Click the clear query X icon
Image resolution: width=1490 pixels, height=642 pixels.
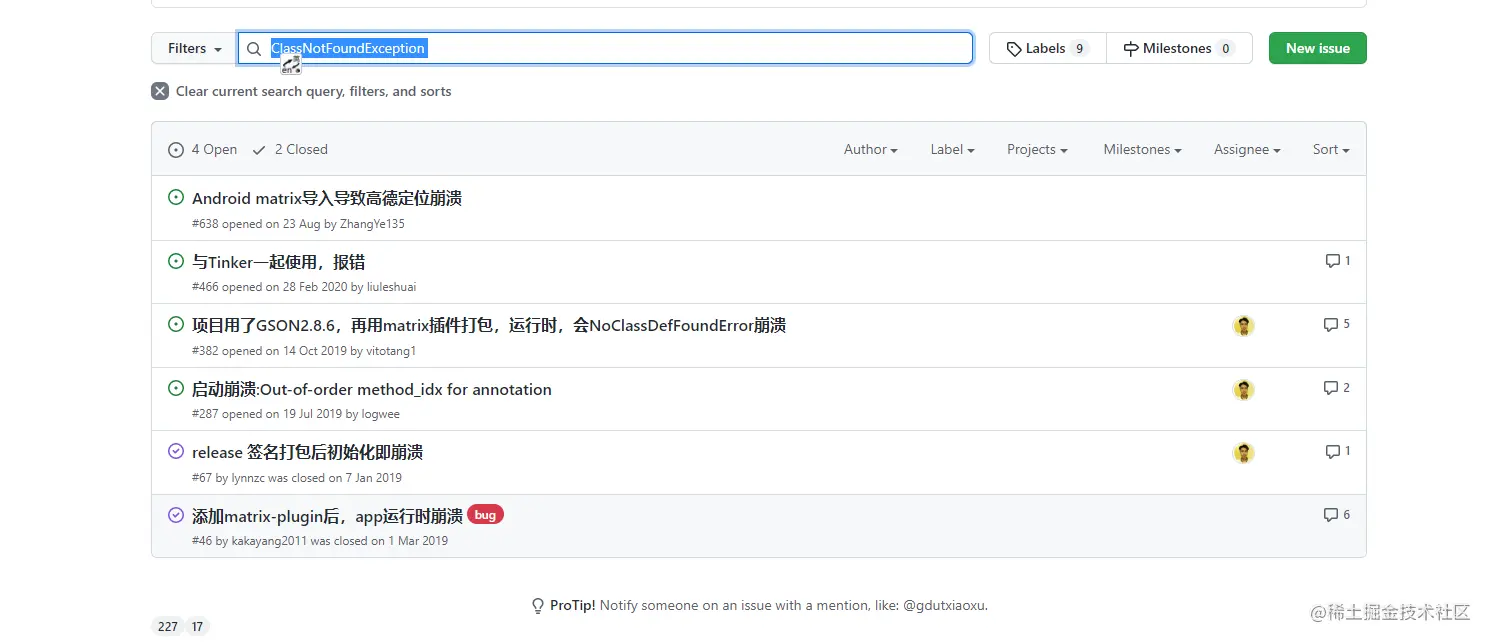(x=160, y=91)
